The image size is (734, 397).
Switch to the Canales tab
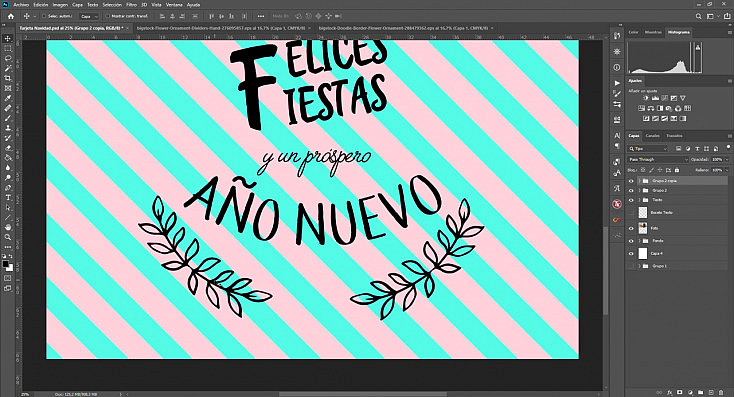[653, 136]
